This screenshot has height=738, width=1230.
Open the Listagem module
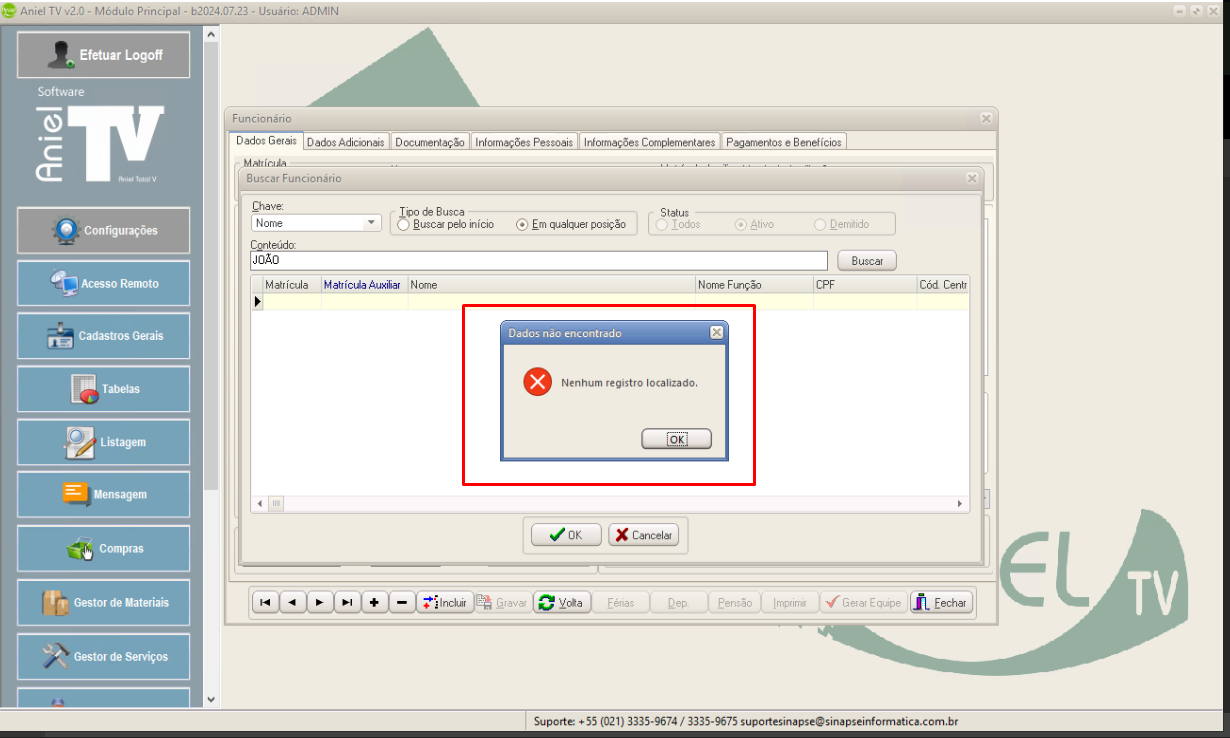pyautogui.click(x=103, y=442)
